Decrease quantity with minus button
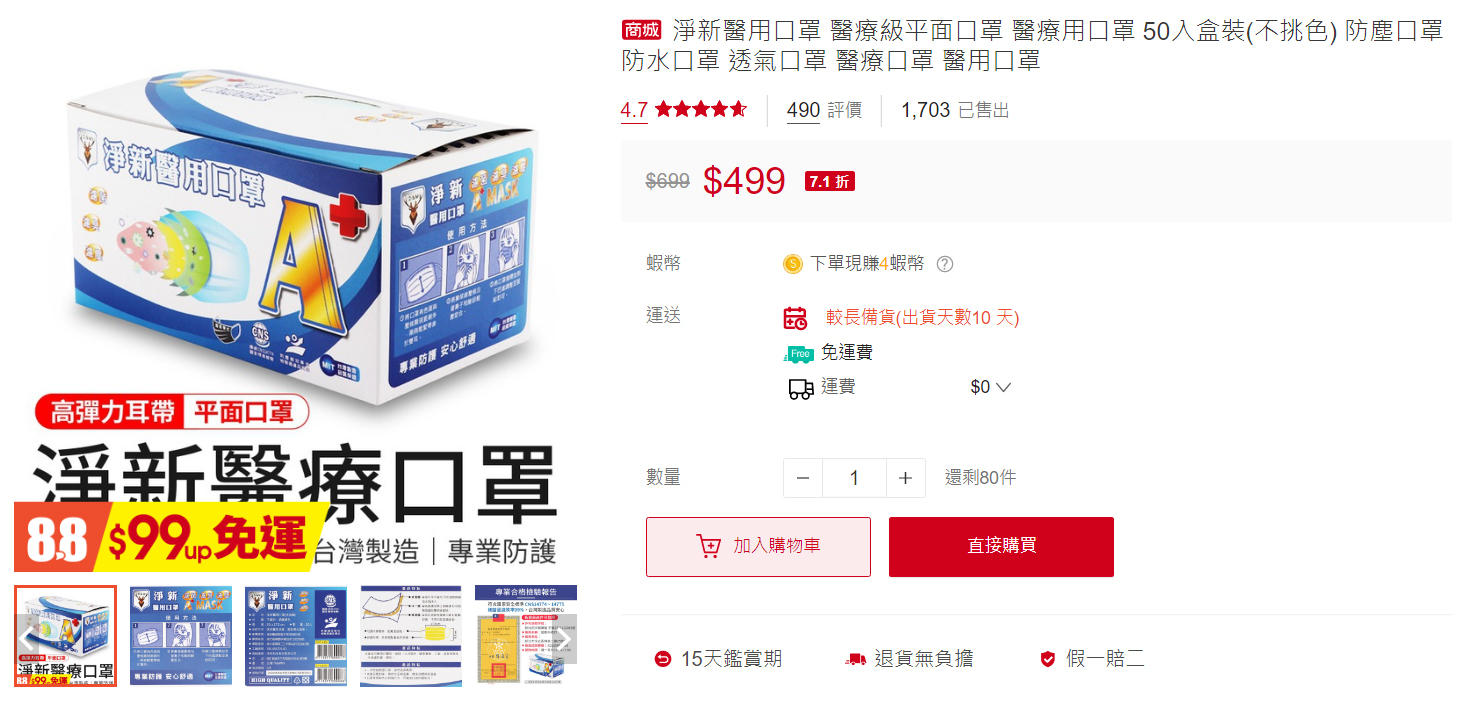The height and width of the screenshot is (703, 1482). click(x=803, y=478)
